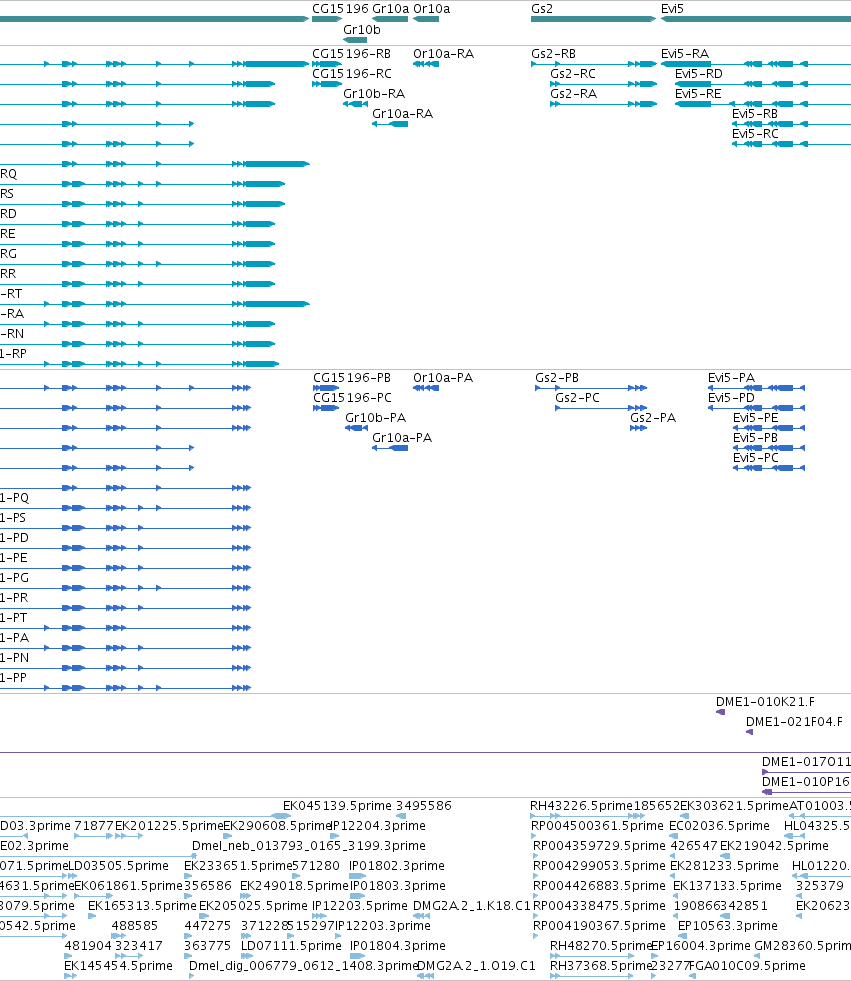Click the EK205025.5prime EST label

[x=253, y=906]
